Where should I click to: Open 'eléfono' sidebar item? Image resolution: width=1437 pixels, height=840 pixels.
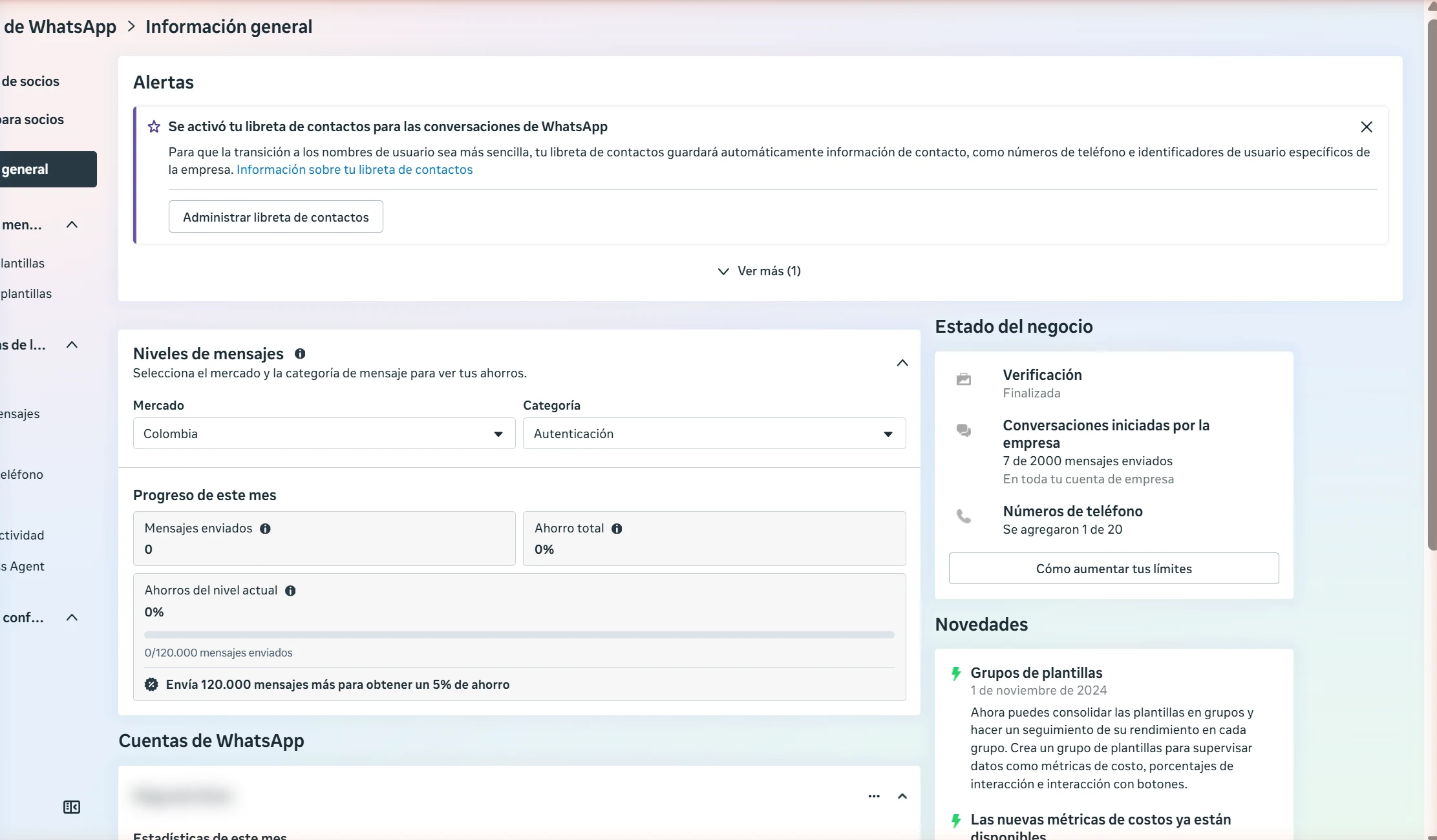[x=22, y=475]
